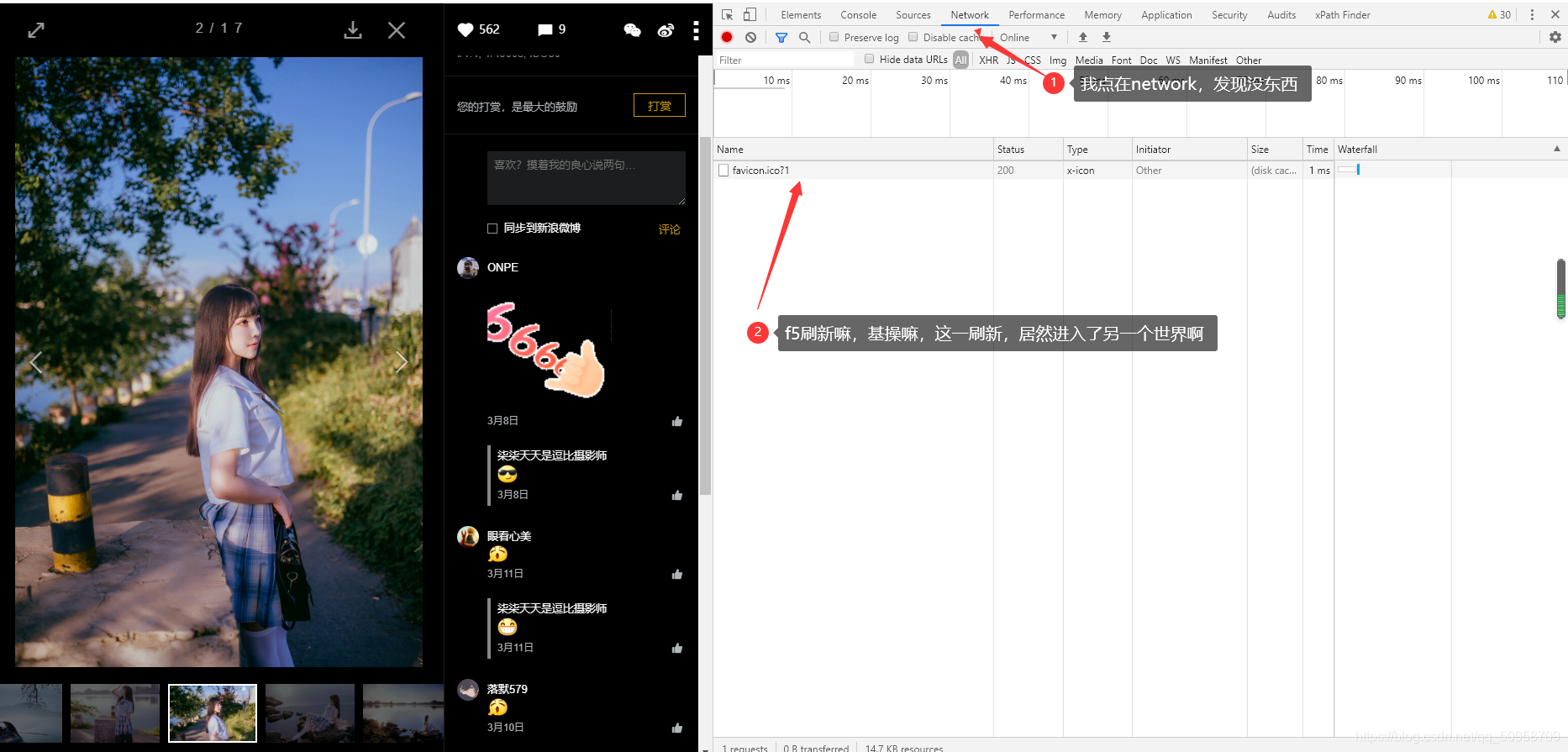Viewport: 1568px width, 752px height.
Task: Click the warnings count 30 badge
Action: tap(1499, 14)
